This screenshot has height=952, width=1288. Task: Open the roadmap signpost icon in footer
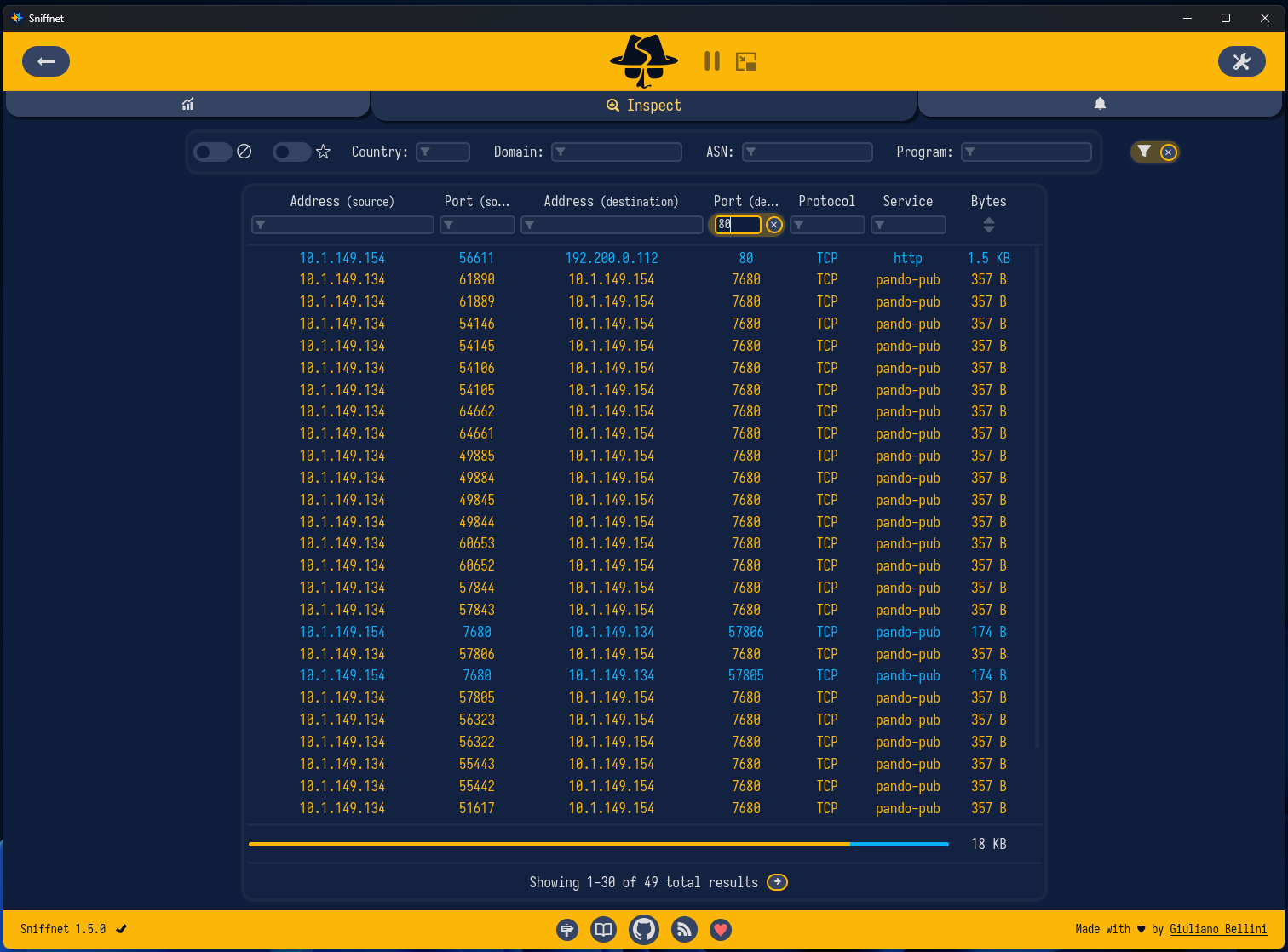coord(567,930)
